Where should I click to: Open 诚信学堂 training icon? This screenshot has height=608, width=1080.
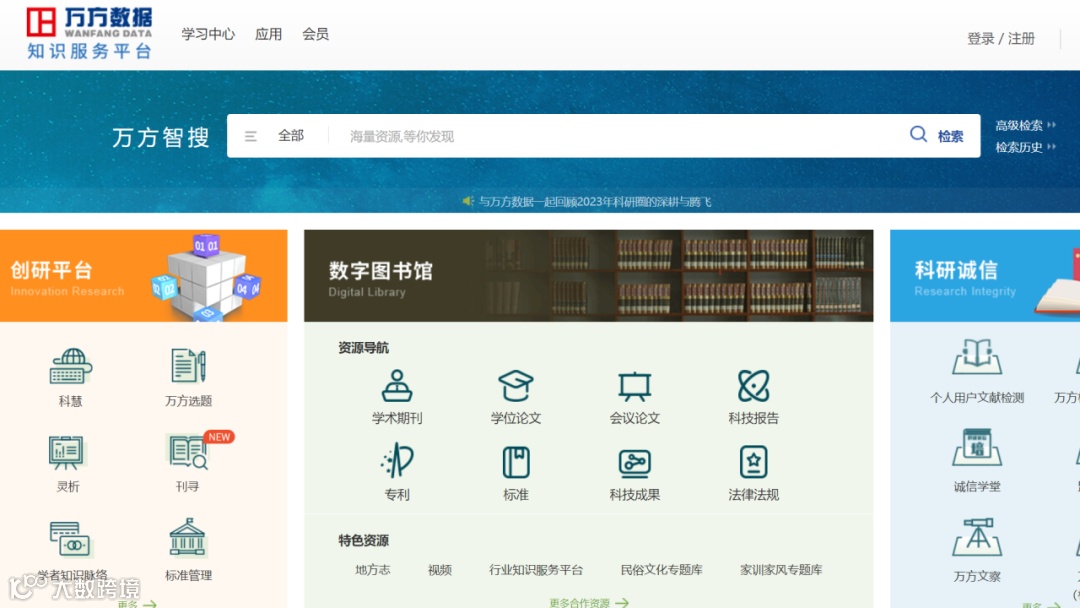(977, 447)
